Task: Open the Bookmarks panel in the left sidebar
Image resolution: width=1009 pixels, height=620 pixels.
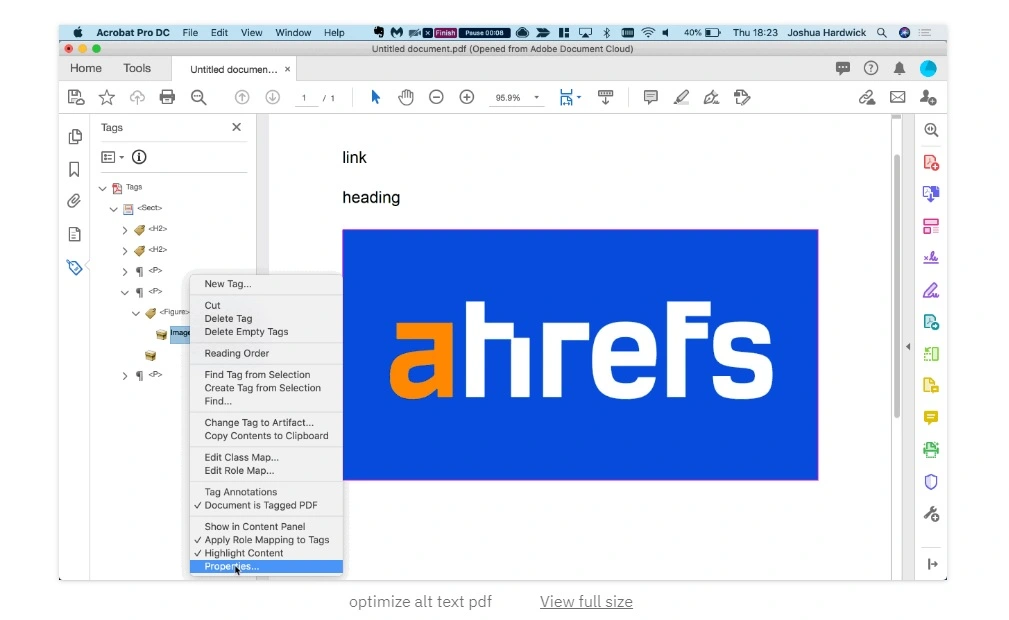Action: tap(75, 169)
